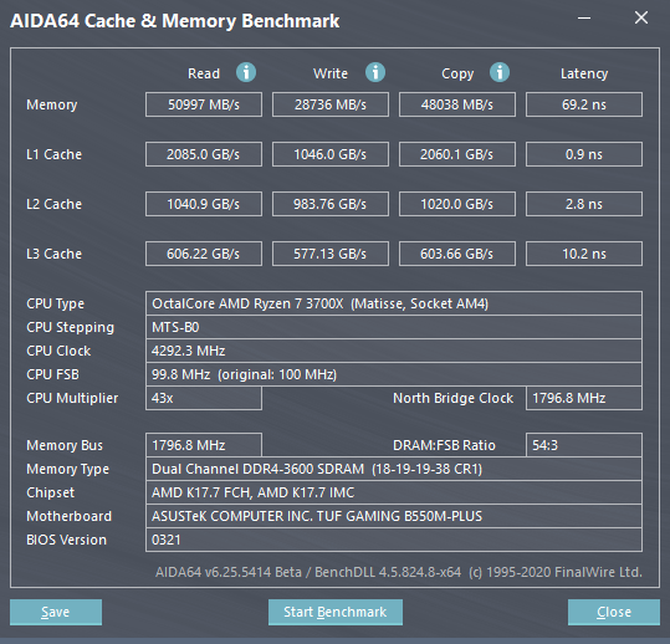Click the BIOS Version field

point(394,540)
